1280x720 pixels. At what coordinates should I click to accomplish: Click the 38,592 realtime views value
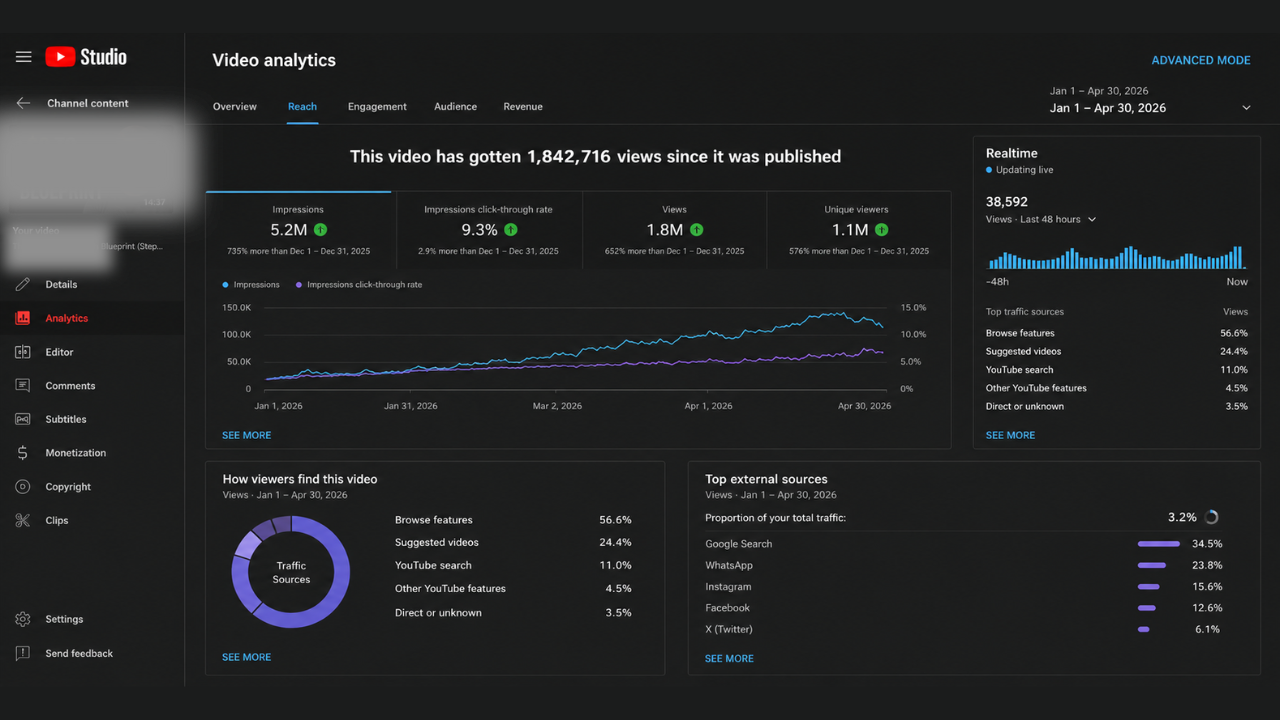(x=1007, y=201)
